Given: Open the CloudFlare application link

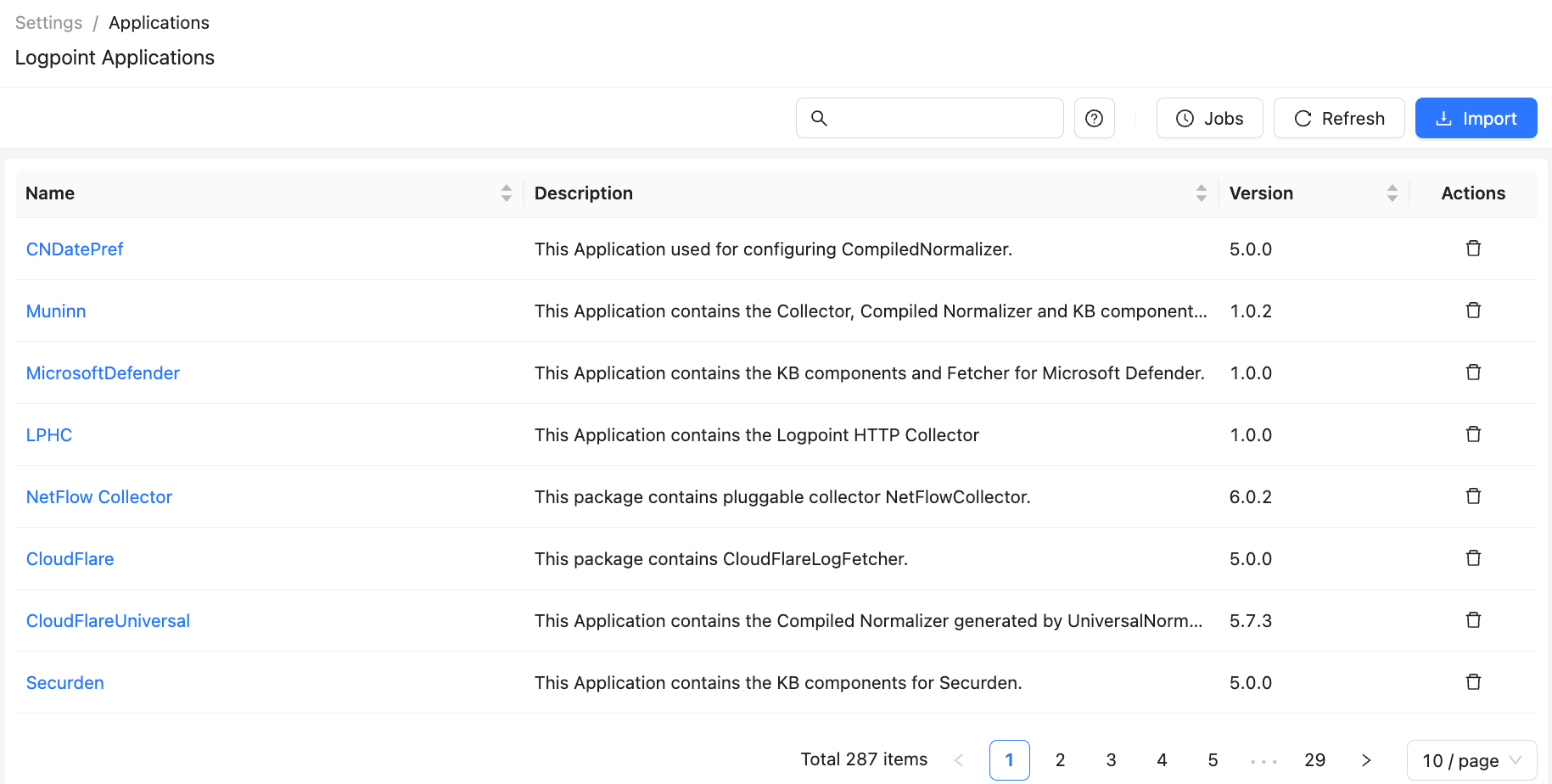Looking at the screenshot, I should click(x=70, y=559).
